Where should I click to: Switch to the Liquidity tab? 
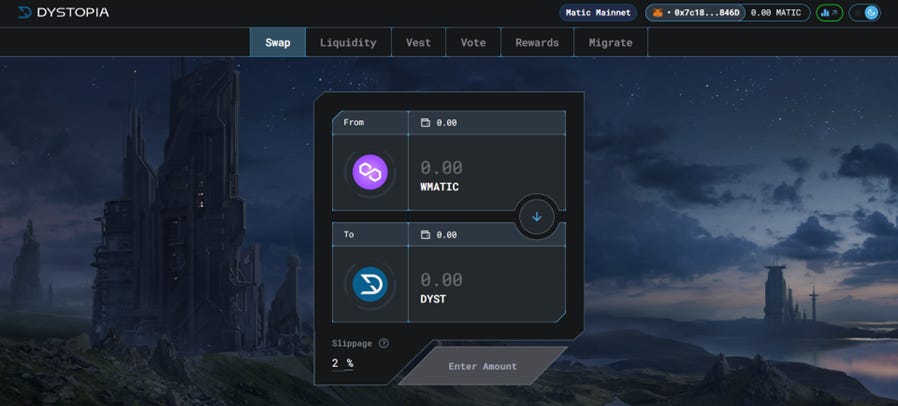(x=348, y=42)
